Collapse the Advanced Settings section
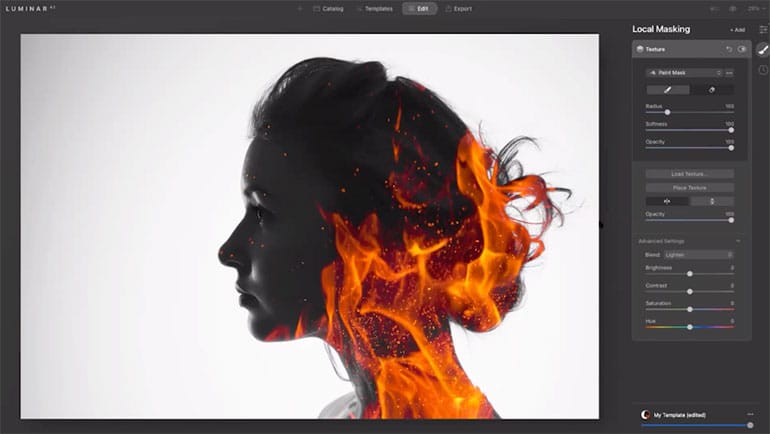Screen dimensions: 770x434 738,241
